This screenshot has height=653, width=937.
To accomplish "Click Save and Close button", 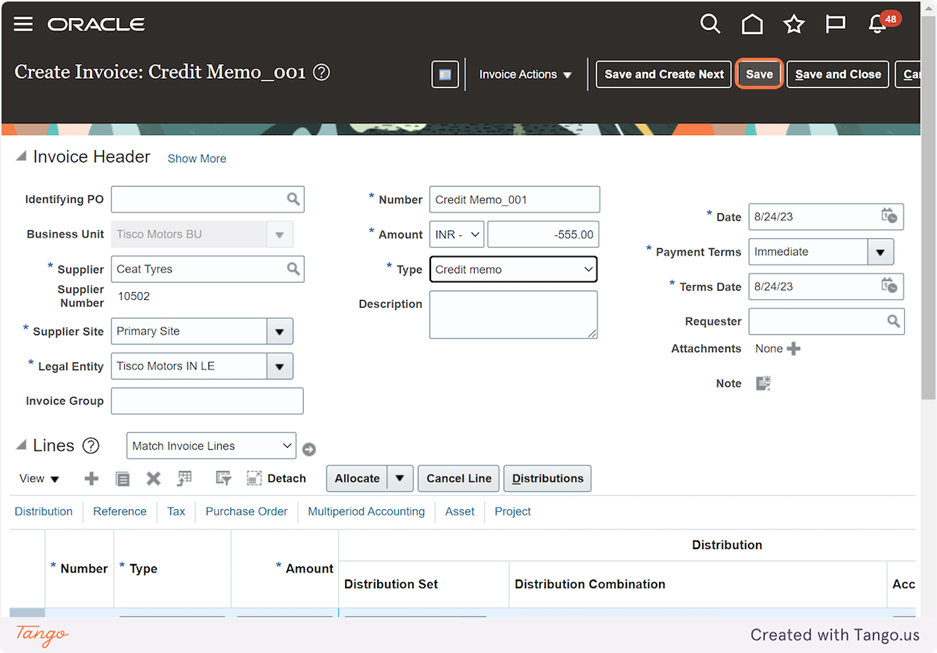I will point(838,74).
